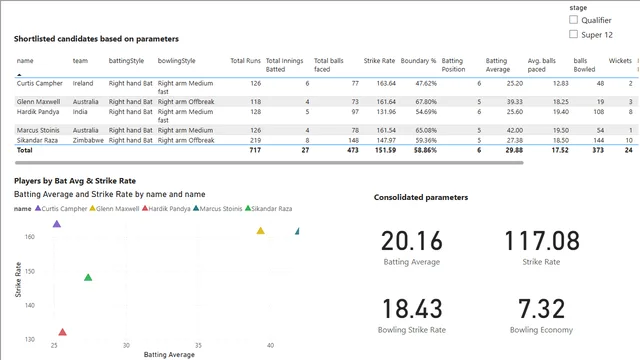Image resolution: width=640 pixels, height=360 pixels.
Task: Select Curtis Campher legend triangle
Action: (x=38, y=208)
